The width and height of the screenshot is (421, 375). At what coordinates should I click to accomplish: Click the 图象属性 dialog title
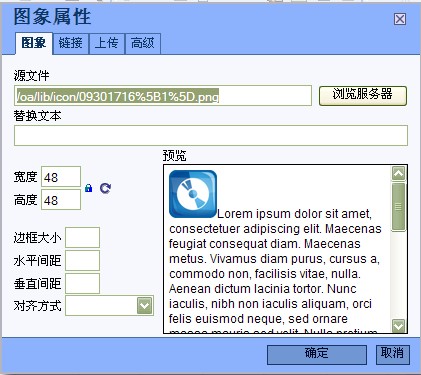click(x=52, y=17)
